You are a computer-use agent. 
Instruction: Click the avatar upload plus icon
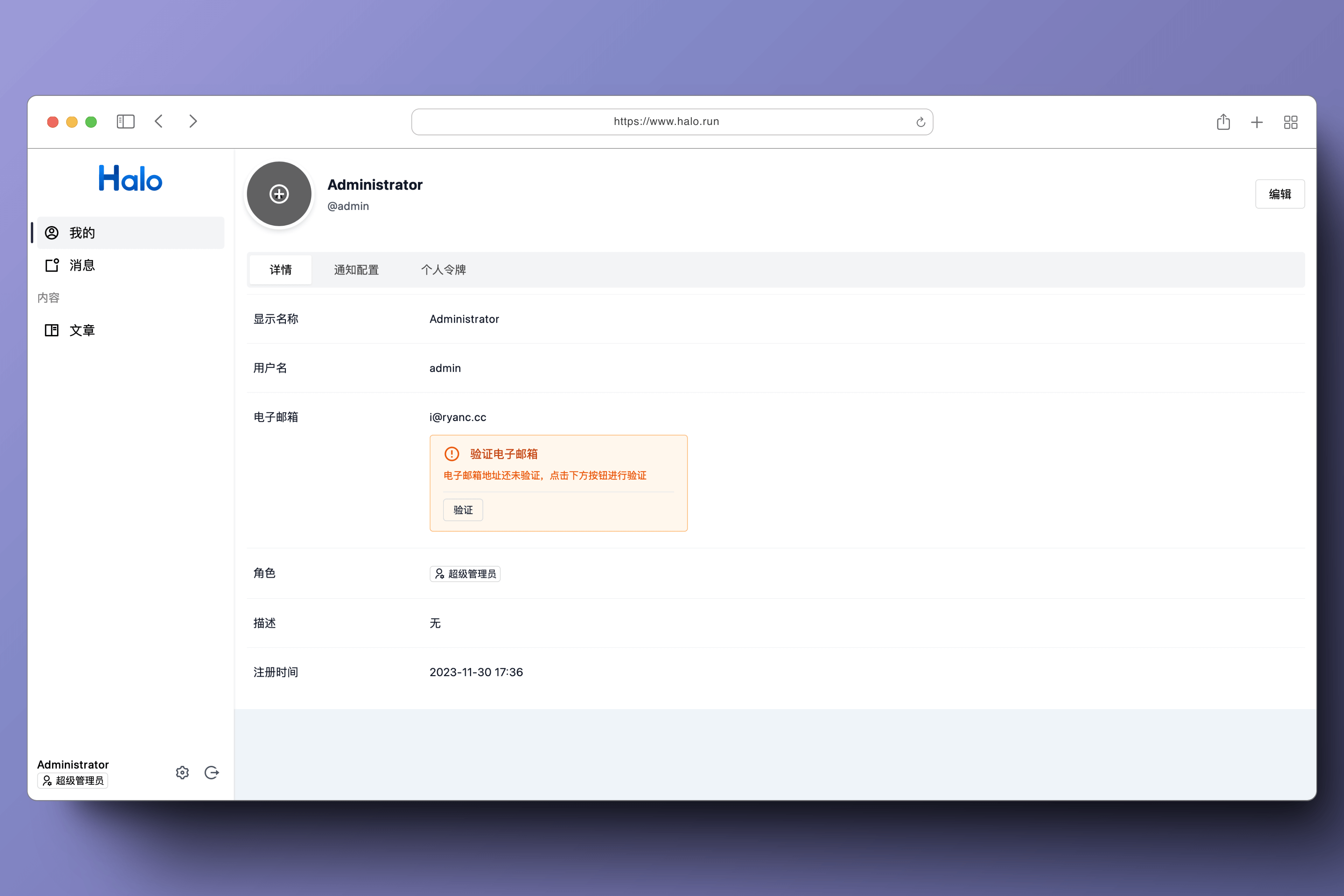pos(279,194)
